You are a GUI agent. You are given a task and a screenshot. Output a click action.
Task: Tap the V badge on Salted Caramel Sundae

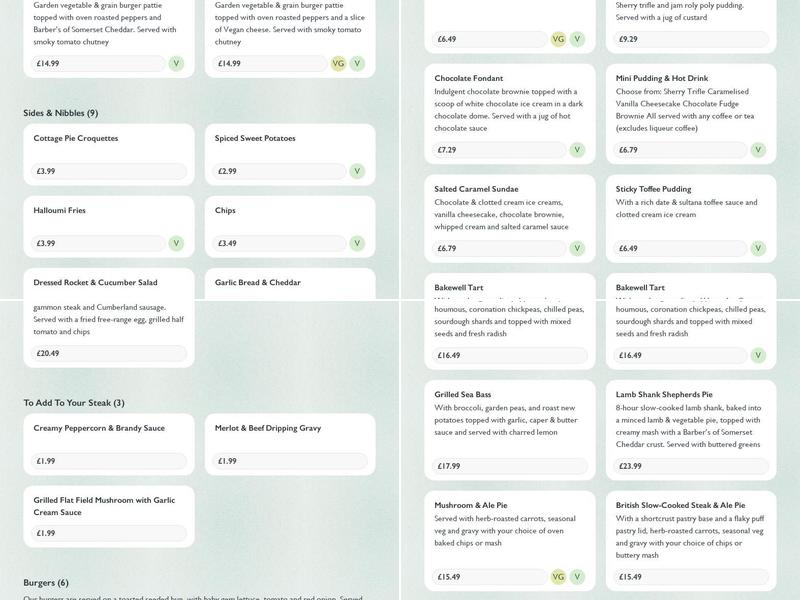coord(577,248)
